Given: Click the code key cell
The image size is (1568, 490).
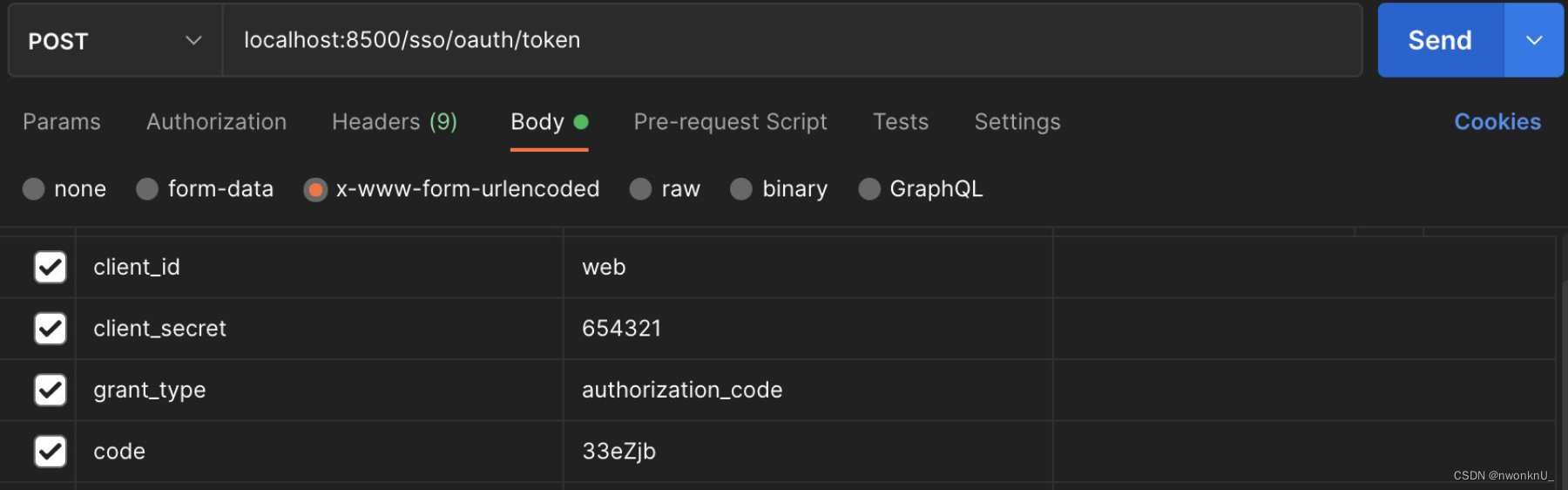Looking at the screenshot, I should (320, 451).
